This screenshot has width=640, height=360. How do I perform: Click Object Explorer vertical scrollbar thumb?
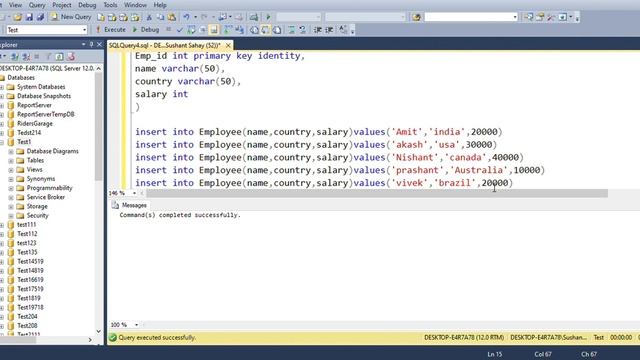click(x=98, y=126)
